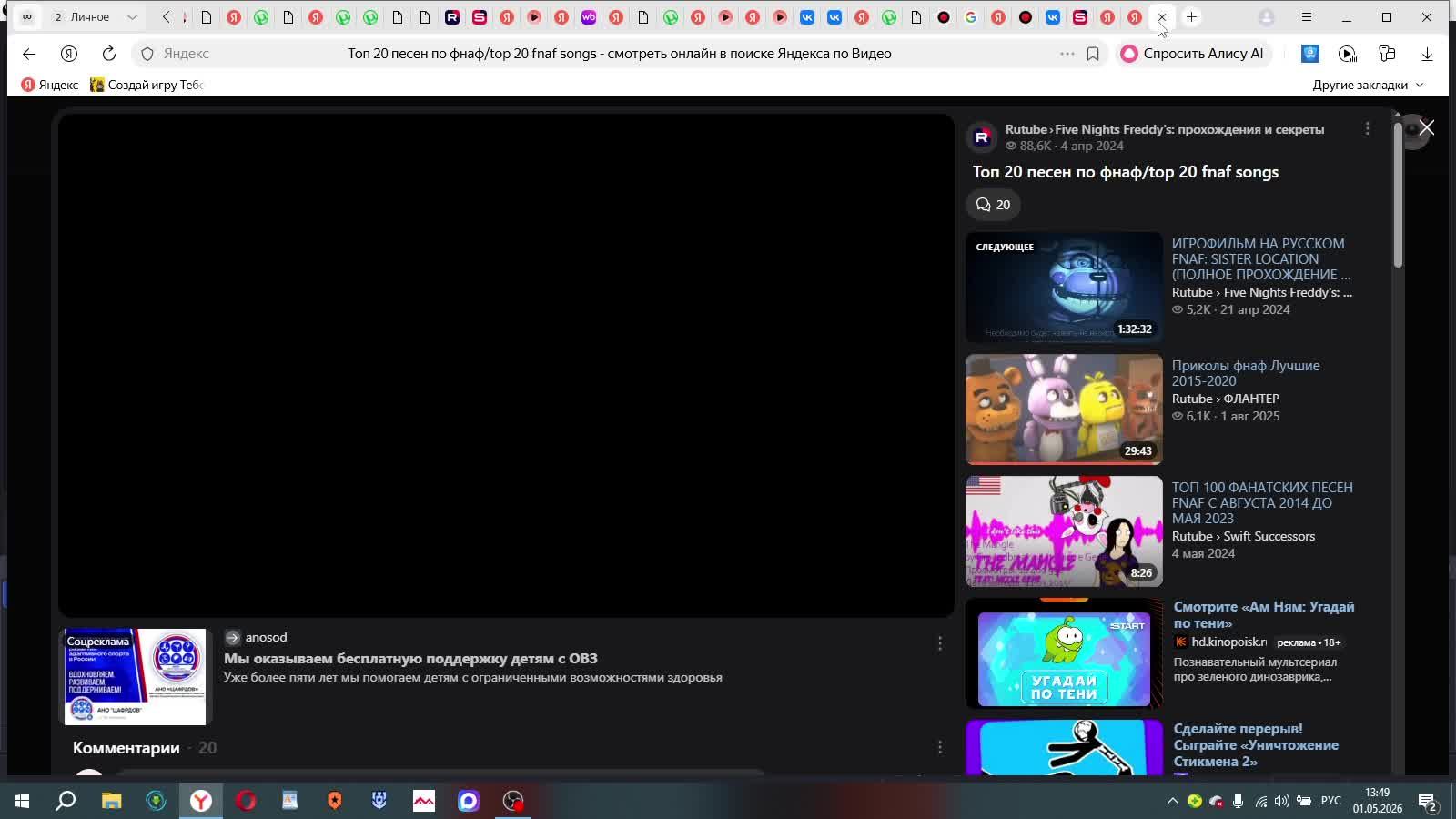
Task: Expand the Другие закладки bookmarks folder
Action: [x=1368, y=85]
